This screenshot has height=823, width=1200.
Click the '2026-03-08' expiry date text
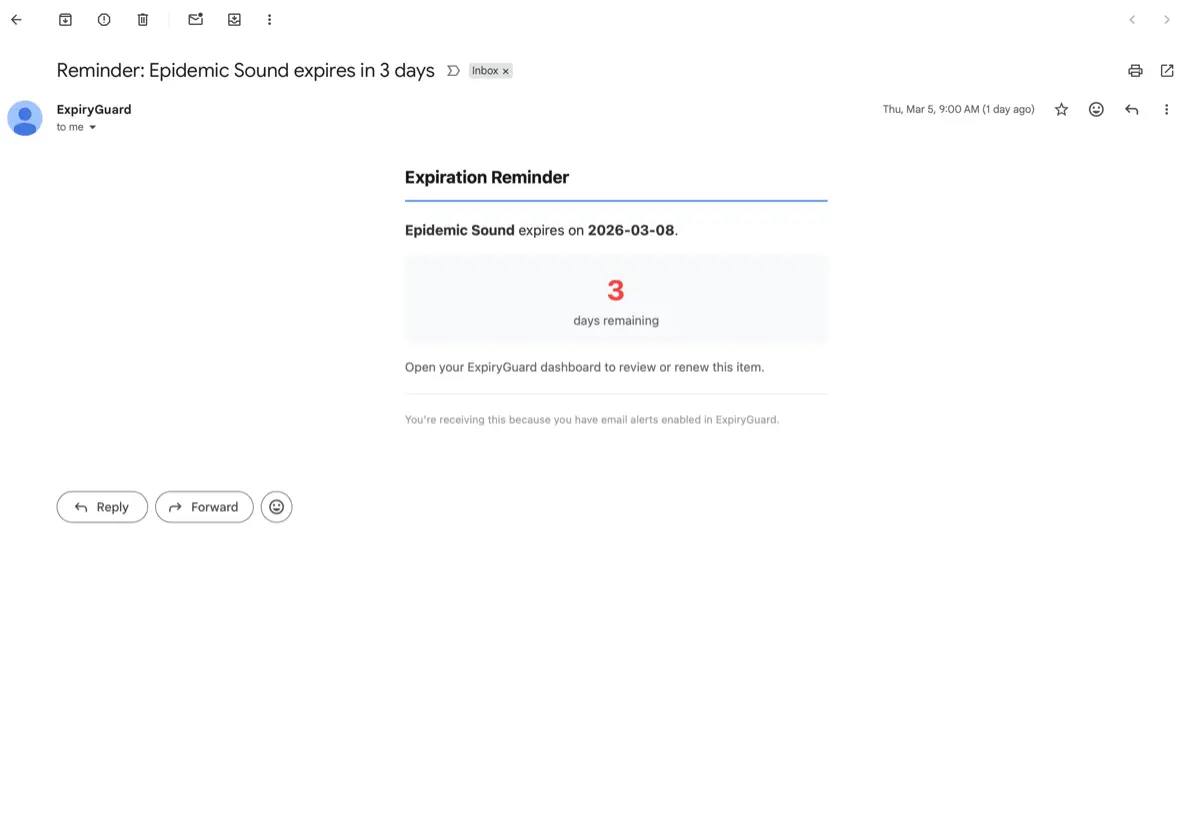coord(631,230)
